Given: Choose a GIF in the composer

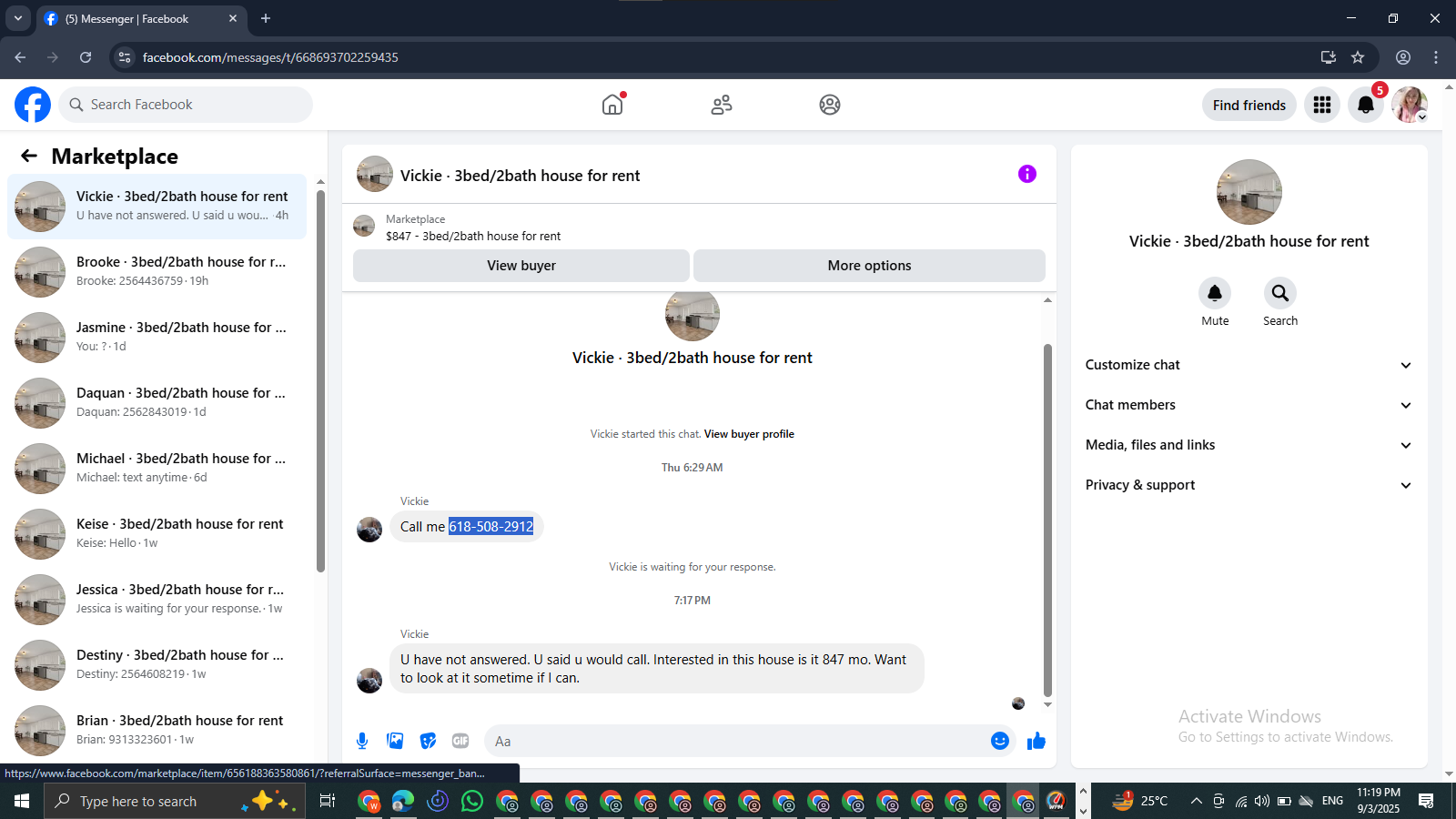Looking at the screenshot, I should 460,741.
